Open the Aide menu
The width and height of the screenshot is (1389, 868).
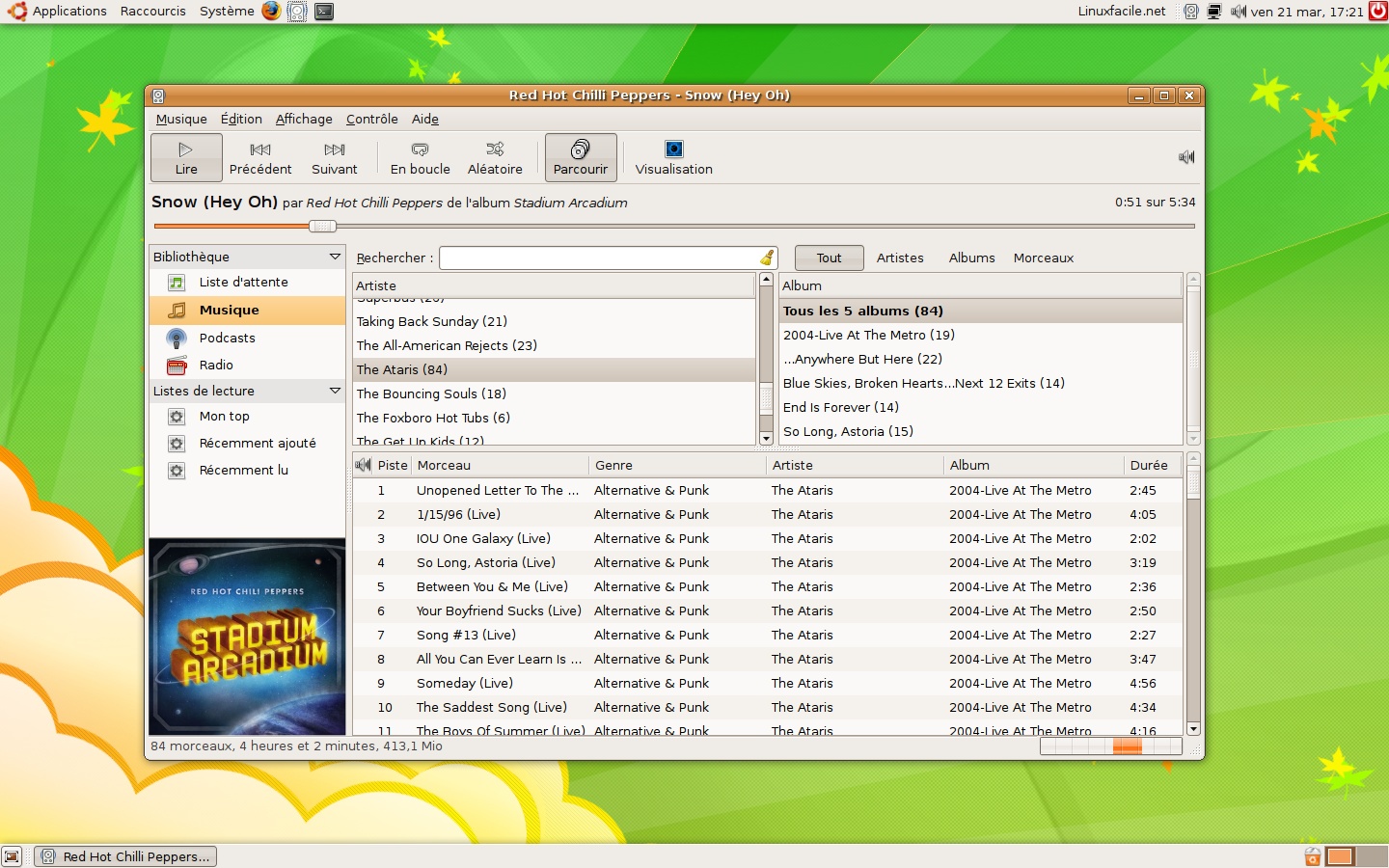(x=425, y=119)
